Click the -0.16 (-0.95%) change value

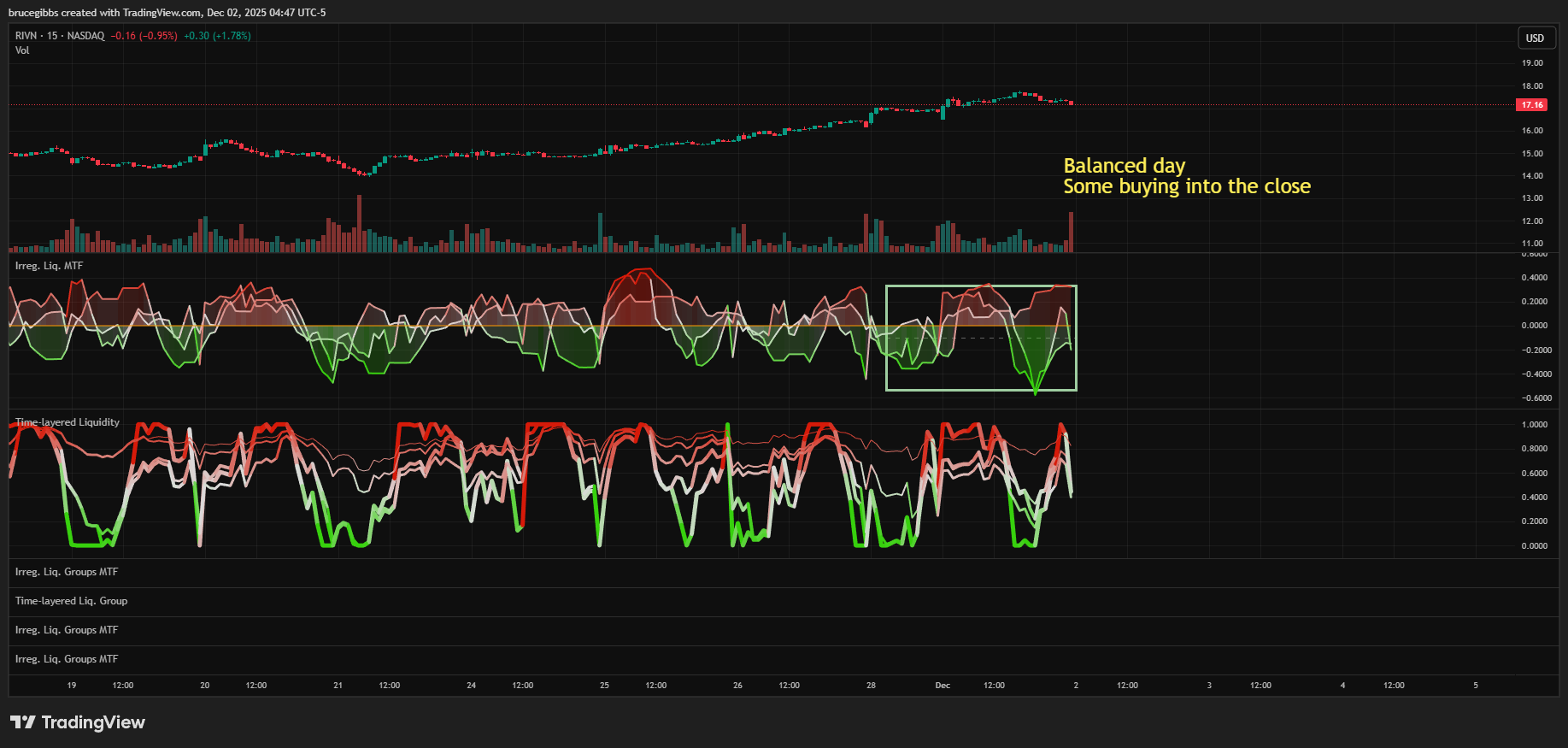point(144,36)
